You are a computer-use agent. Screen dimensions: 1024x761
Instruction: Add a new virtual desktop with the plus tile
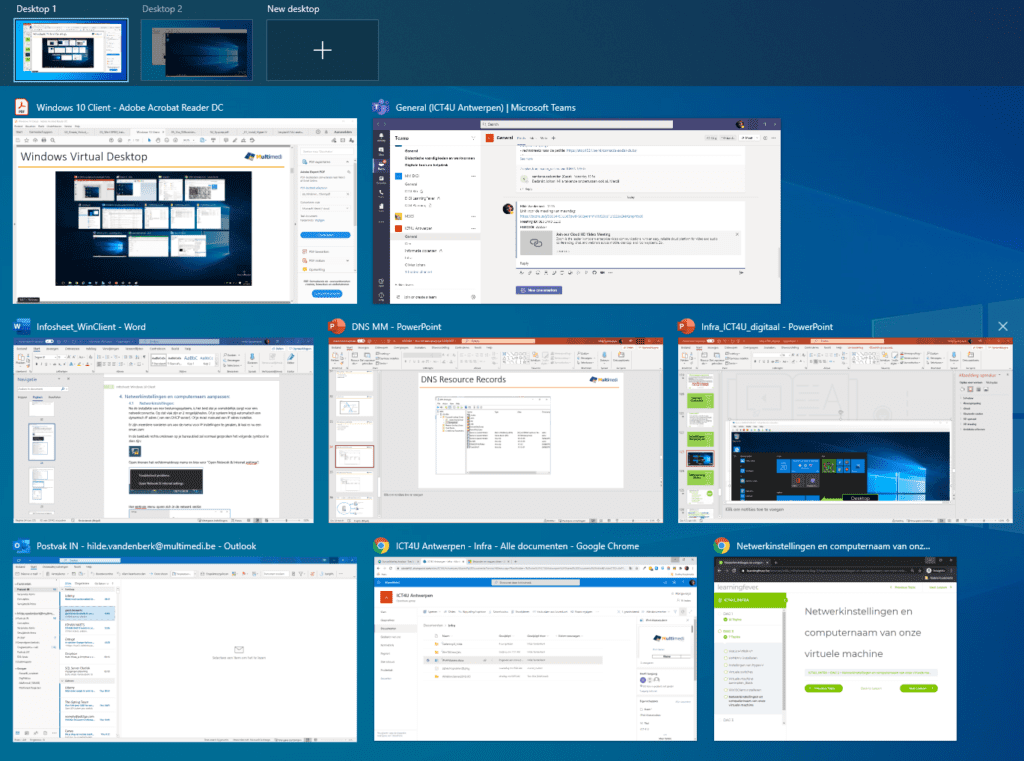(x=322, y=50)
